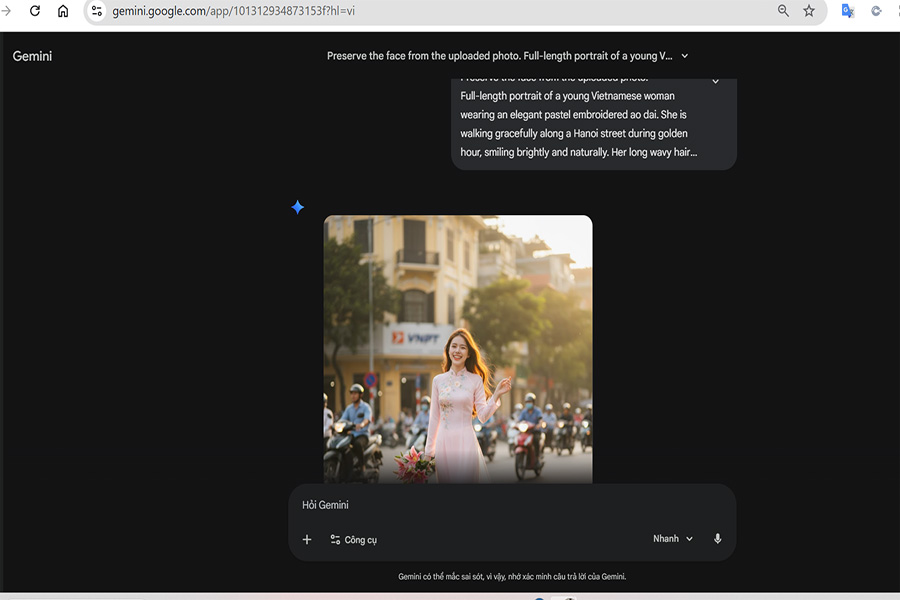The width and height of the screenshot is (900, 600).
Task: Open the conversation title dropdown chevron
Action: tap(685, 56)
